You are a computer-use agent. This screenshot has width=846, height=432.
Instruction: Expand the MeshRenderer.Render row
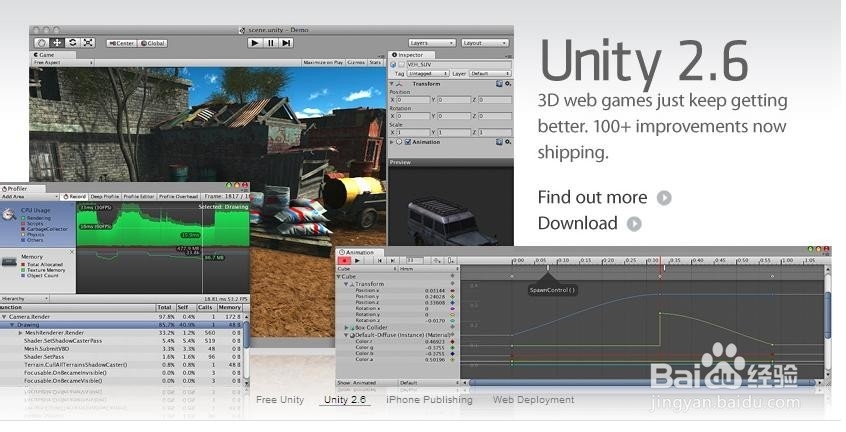[21, 333]
